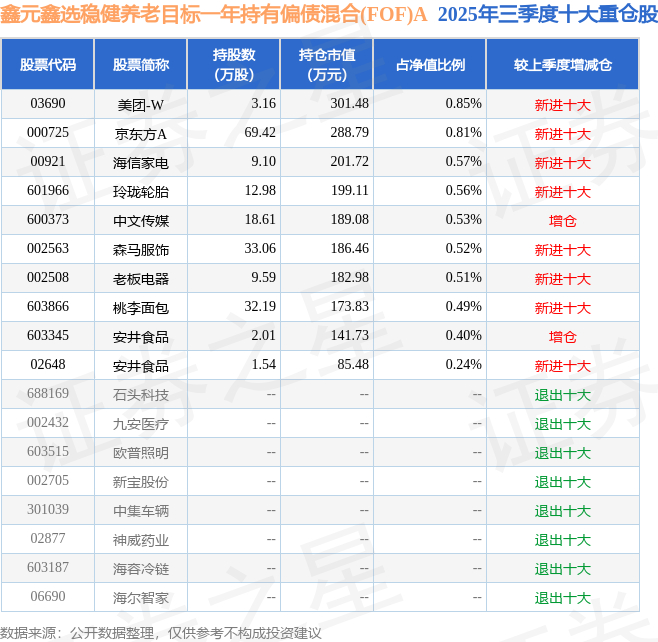Click stock code 600373
The height and width of the screenshot is (642, 658).
(48, 219)
